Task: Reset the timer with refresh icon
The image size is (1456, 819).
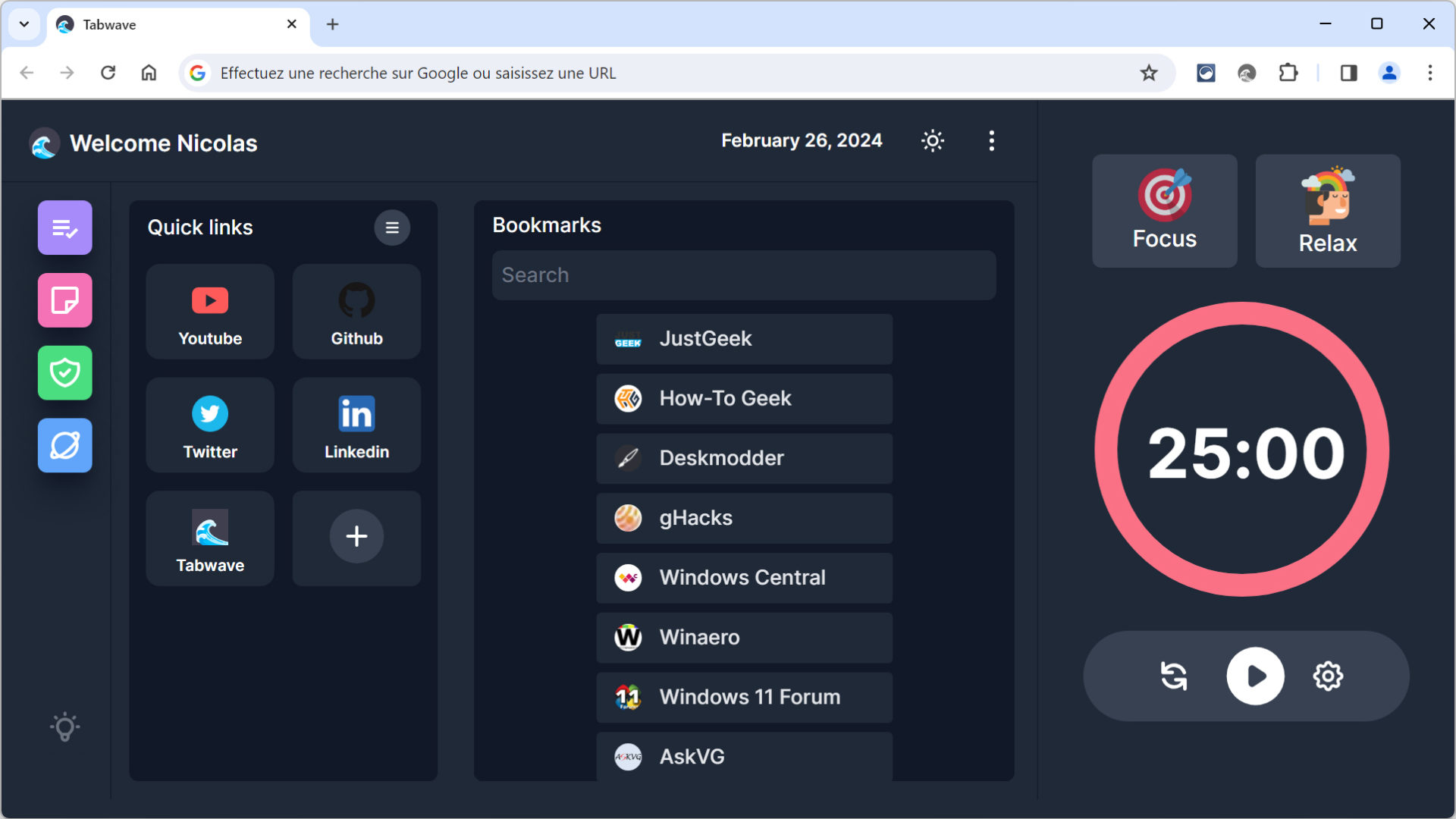Action: coord(1174,676)
